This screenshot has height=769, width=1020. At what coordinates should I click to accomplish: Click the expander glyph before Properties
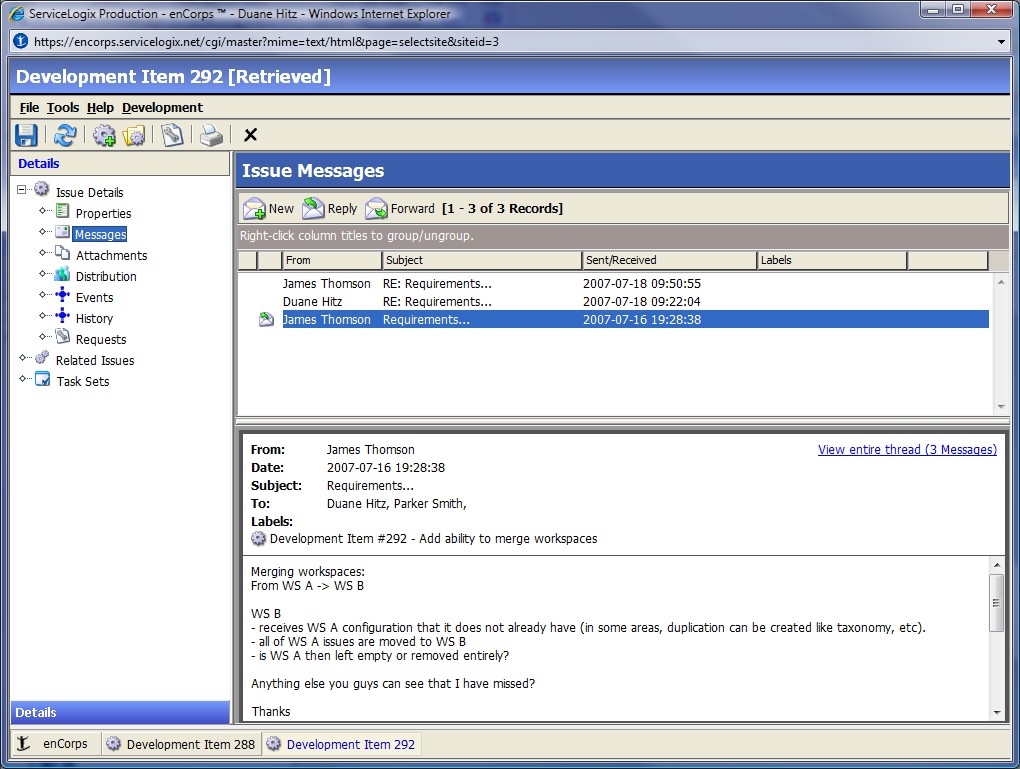coord(43,211)
